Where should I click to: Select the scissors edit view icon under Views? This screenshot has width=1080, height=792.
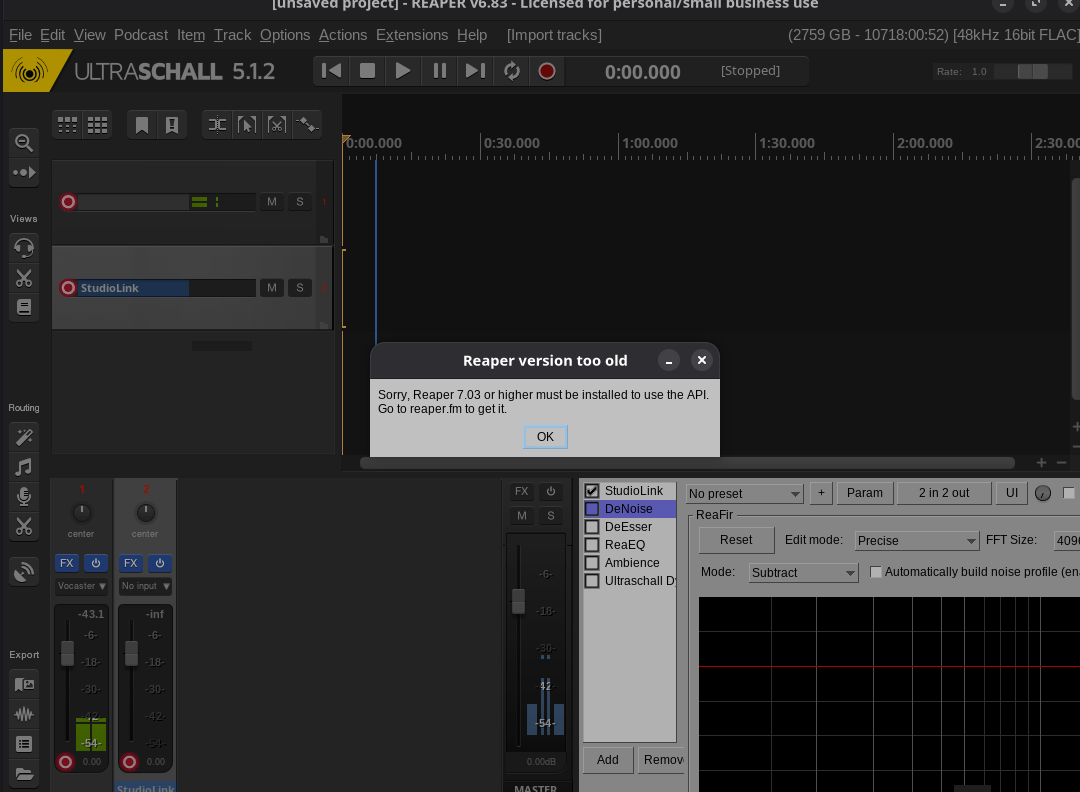pos(24,278)
